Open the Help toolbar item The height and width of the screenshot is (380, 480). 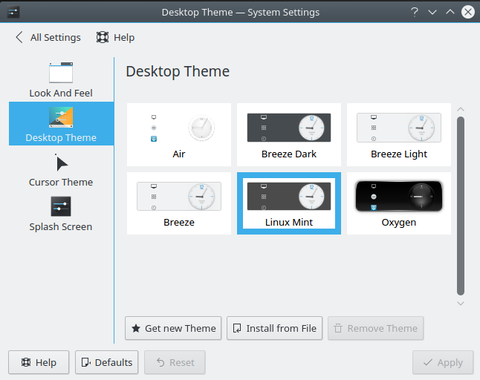[x=115, y=37]
